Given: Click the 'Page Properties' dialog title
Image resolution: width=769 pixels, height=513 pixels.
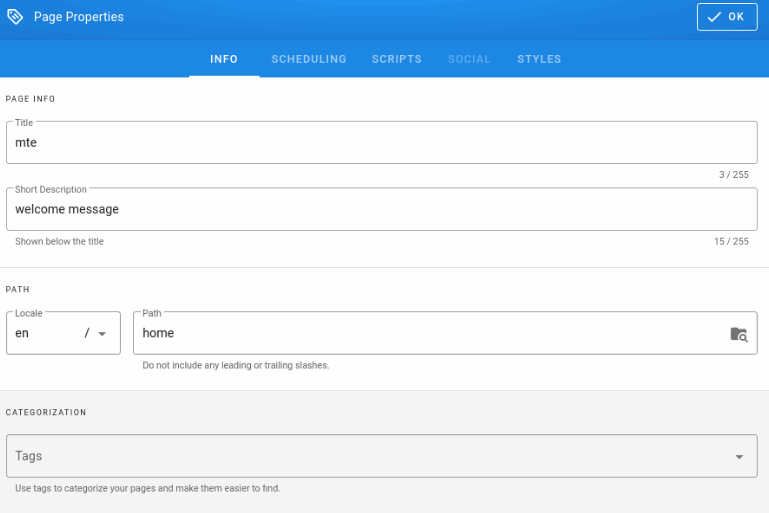Looking at the screenshot, I should click(x=79, y=17).
